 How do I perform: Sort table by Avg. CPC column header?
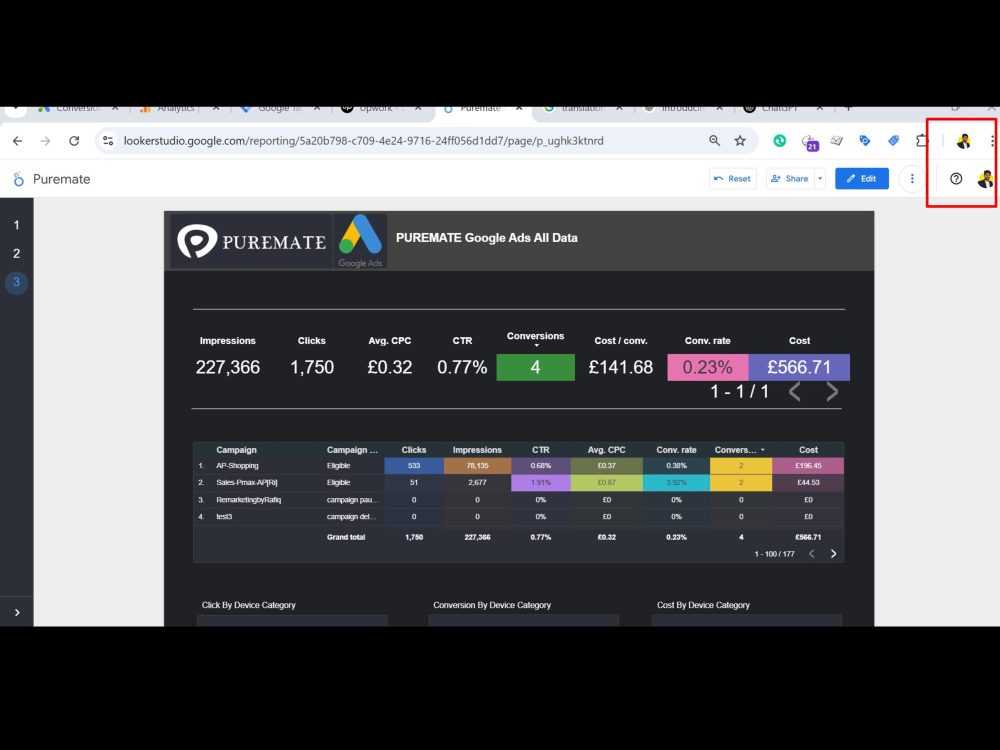607,450
